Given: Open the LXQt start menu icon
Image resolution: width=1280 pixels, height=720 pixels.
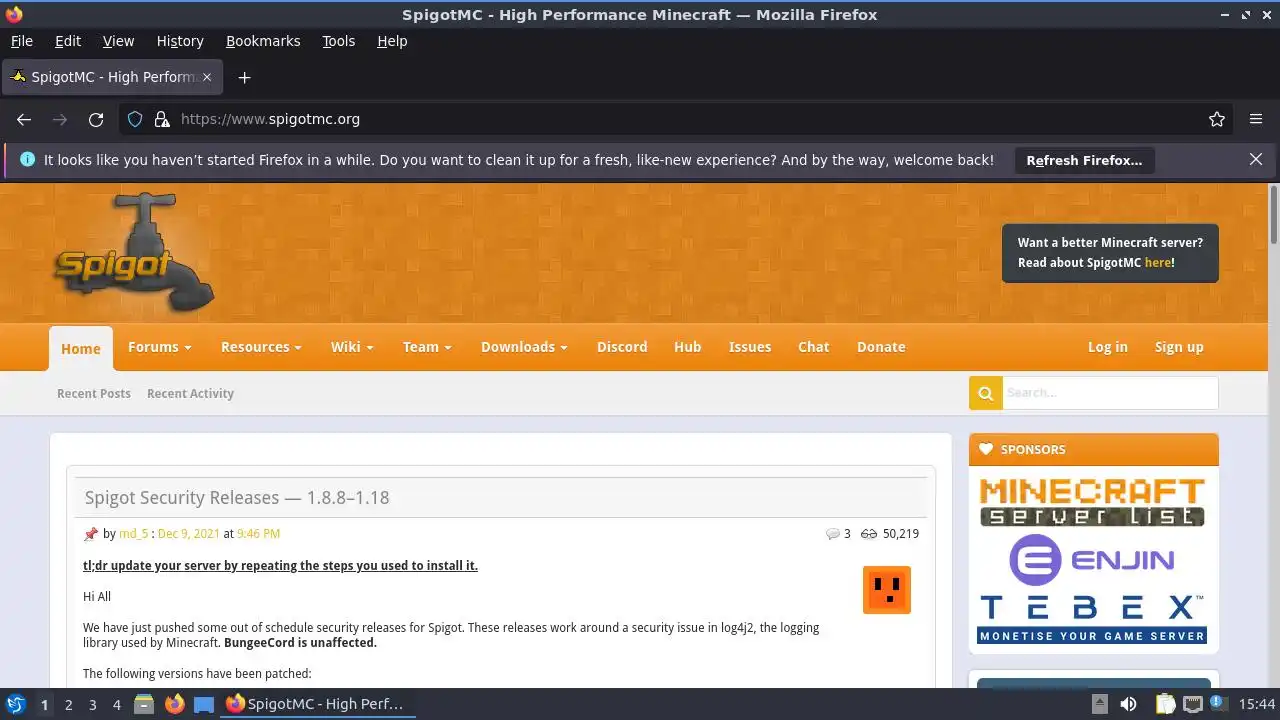Looking at the screenshot, I should (x=15, y=704).
